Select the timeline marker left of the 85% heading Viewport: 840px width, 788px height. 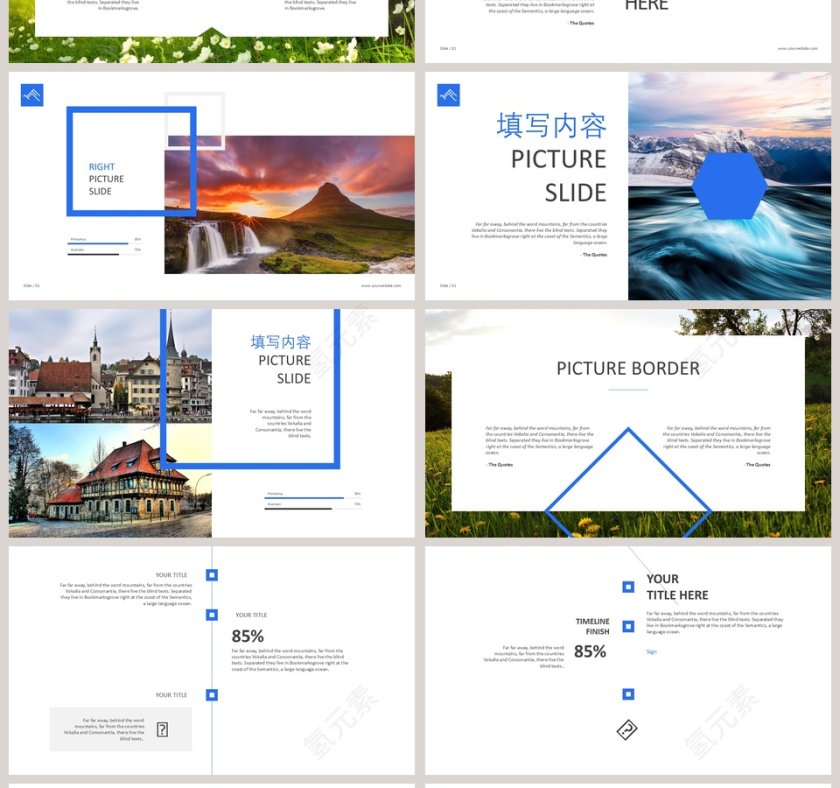[x=212, y=615]
